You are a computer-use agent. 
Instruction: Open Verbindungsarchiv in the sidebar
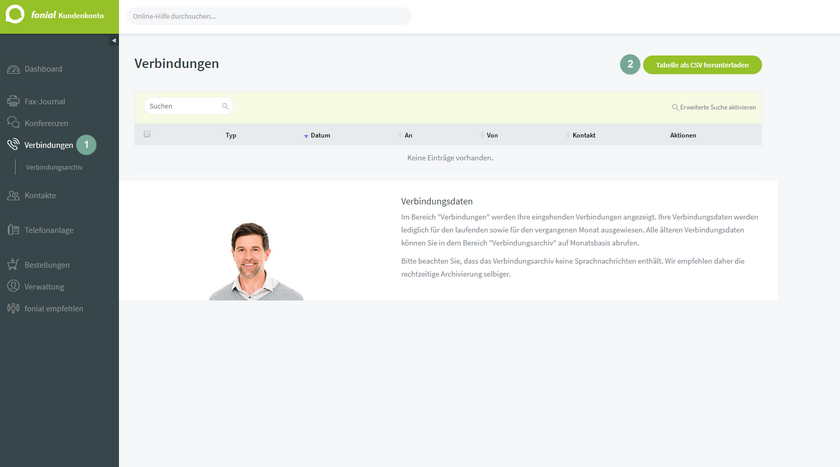[54, 167]
